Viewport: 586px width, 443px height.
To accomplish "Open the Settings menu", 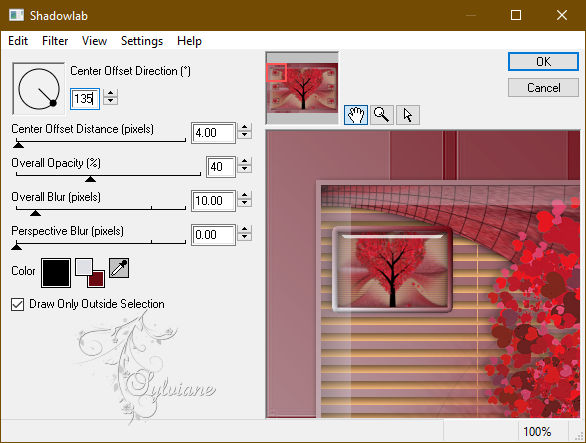I will pos(142,41).
